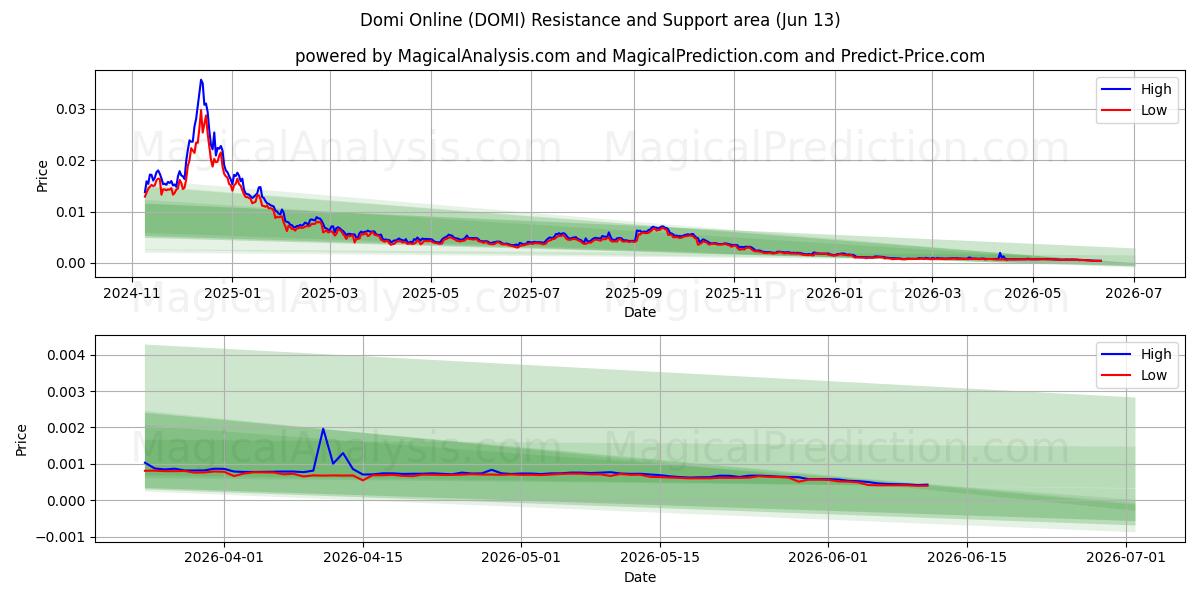
Task: Click the '0.02' price tick on top chart
Action: (x=72, y=161)
